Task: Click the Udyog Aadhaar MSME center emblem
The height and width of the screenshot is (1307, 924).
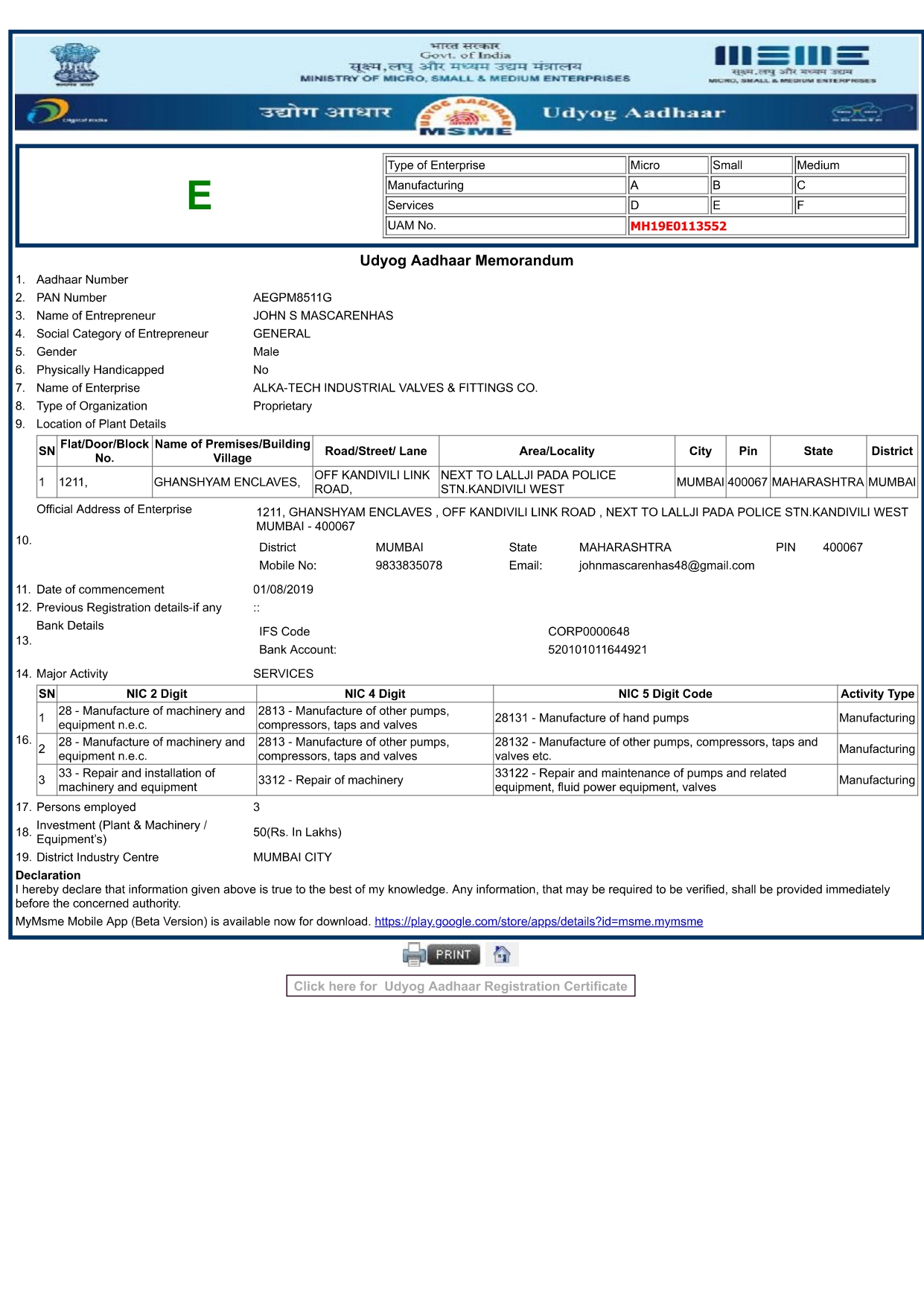Action: click(465, 116)
